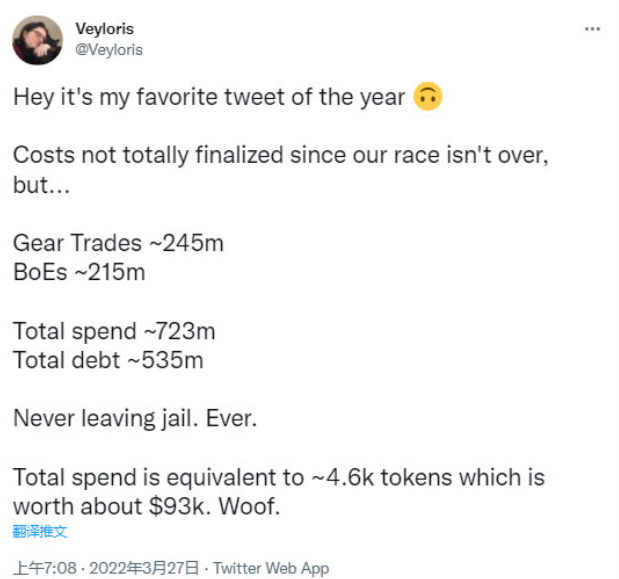Click the Veyloris profile avatar picture

pos(38,40)
